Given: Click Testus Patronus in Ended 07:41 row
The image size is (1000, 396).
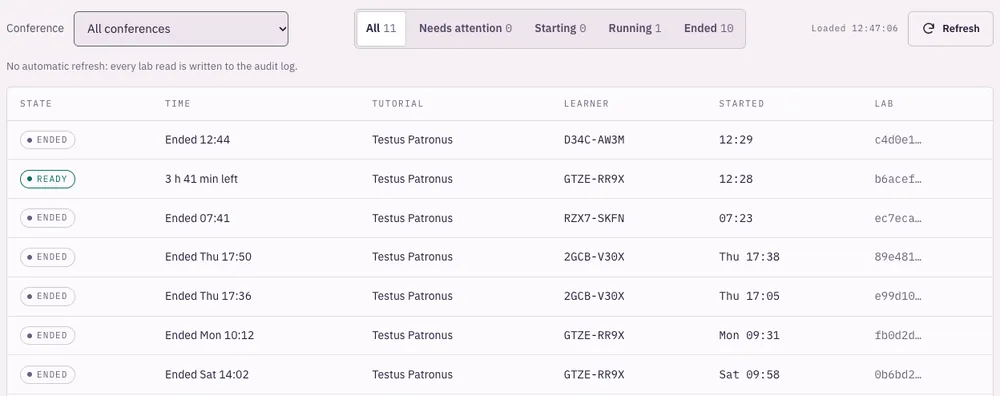Looking at the screenshot, I should [x=412, y=218].
